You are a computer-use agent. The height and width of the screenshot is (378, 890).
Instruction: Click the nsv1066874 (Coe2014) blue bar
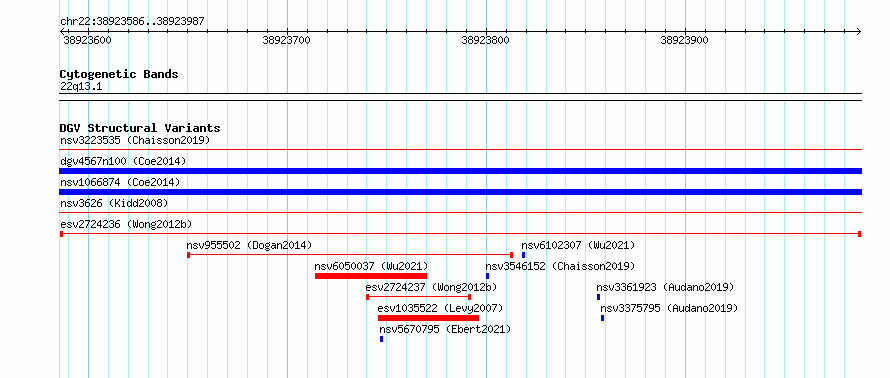[460, 192]
